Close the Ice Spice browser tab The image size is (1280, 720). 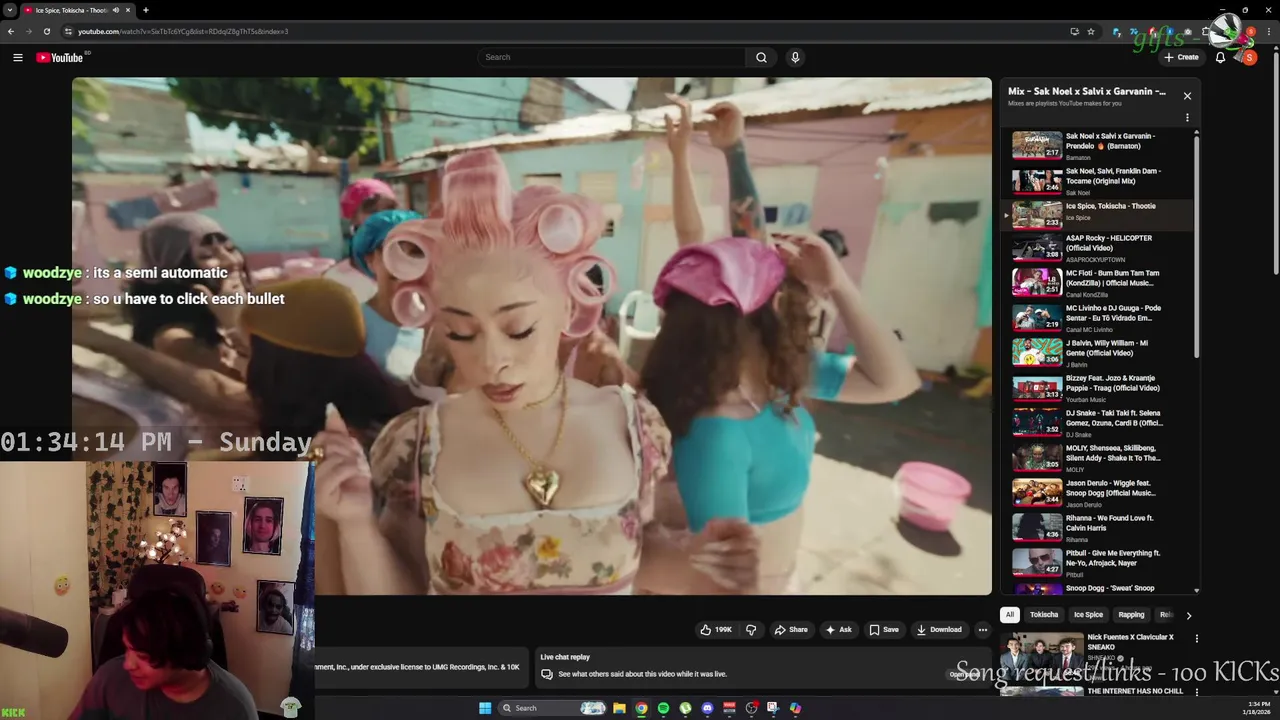point(128,10)
